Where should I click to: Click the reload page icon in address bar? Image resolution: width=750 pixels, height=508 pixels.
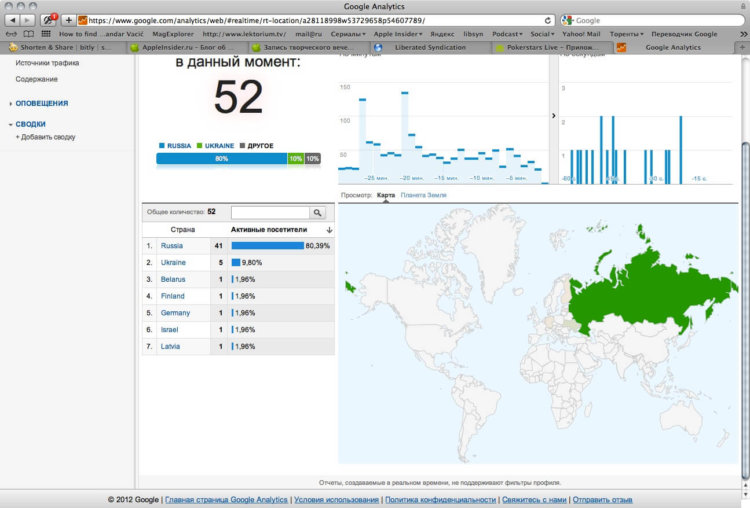(x=547, y=21)
